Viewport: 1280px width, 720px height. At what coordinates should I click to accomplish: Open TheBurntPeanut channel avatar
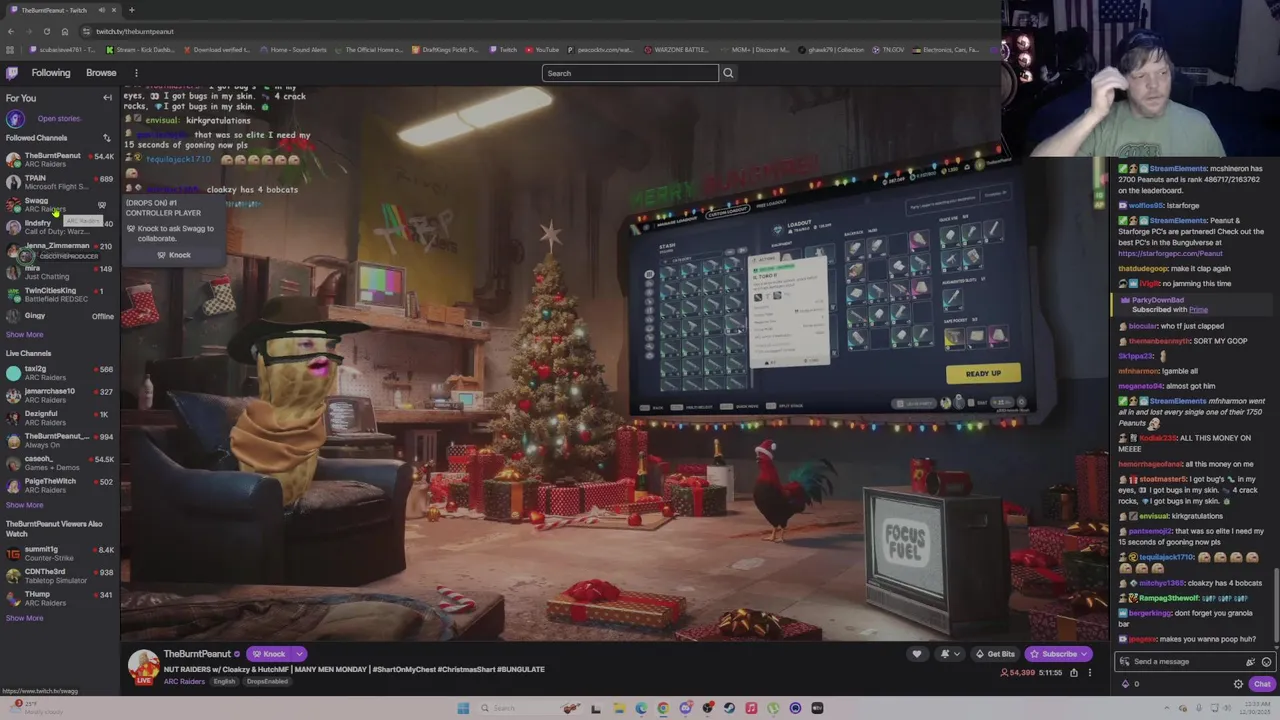143,665
